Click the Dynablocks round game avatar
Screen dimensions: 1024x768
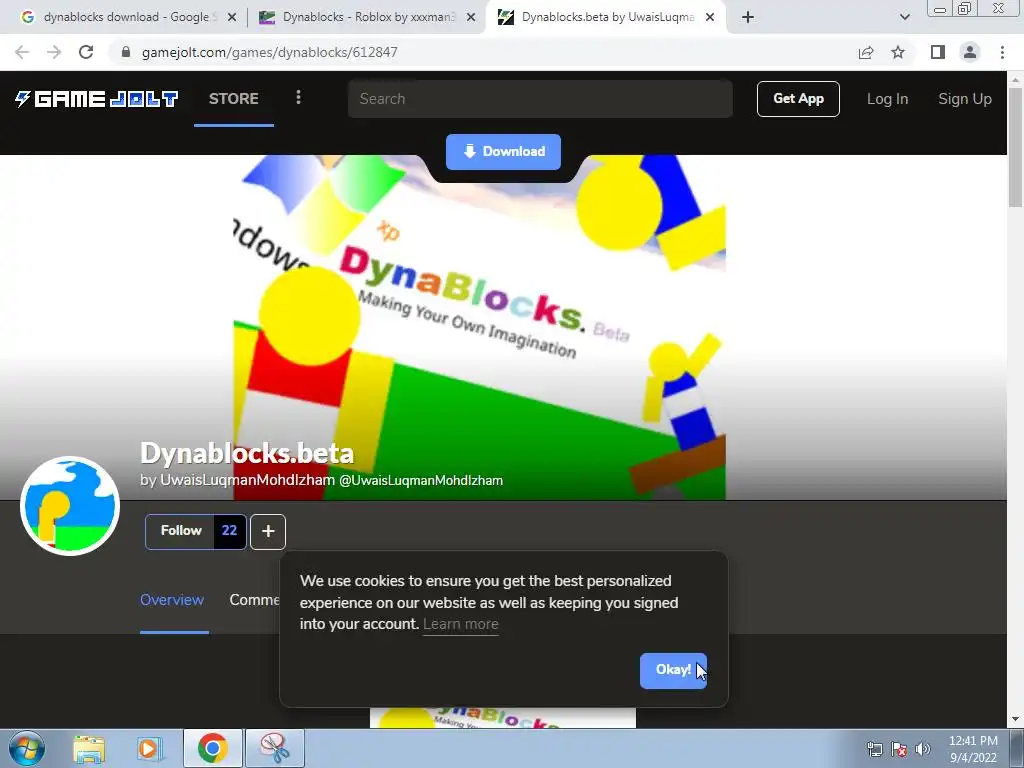point(70,506)
